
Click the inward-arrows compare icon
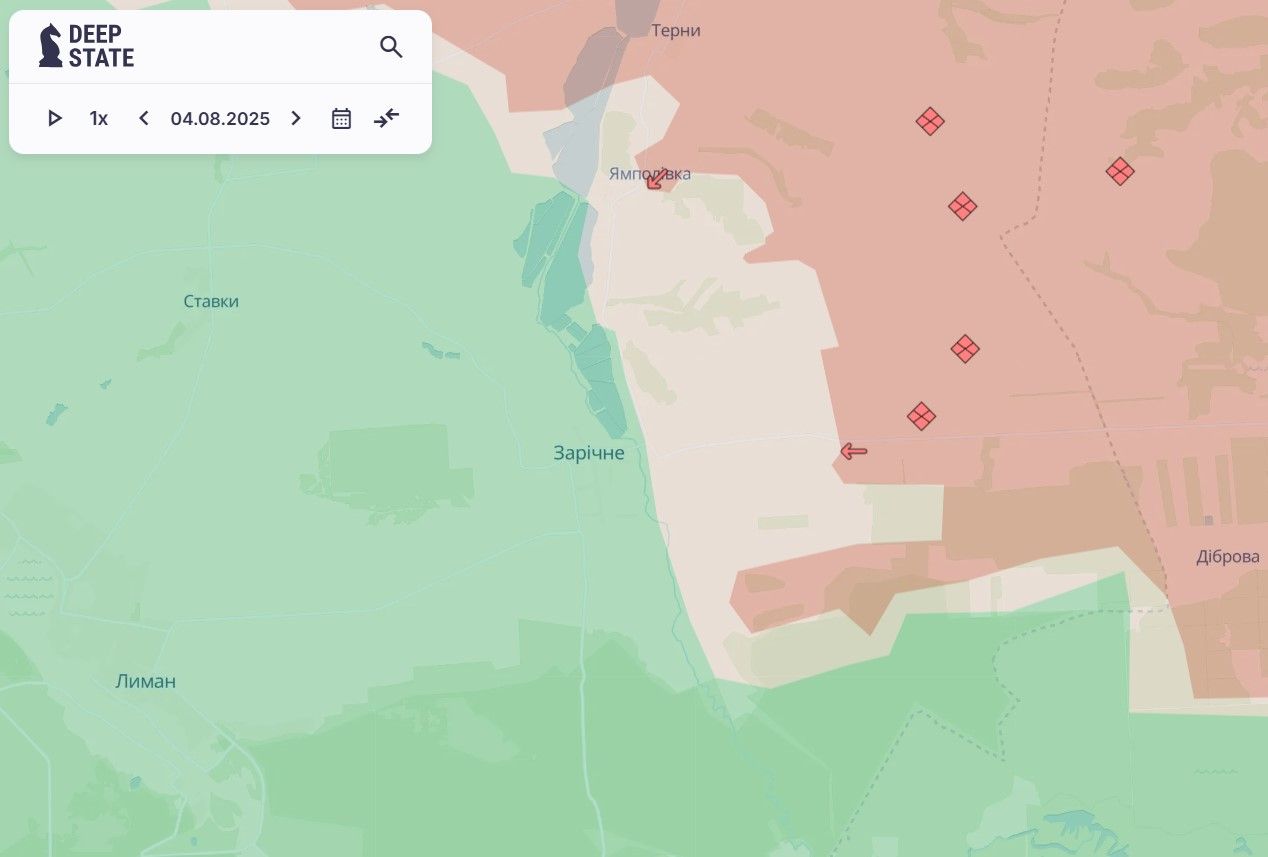pyautogui.click(x=387, y=119)
